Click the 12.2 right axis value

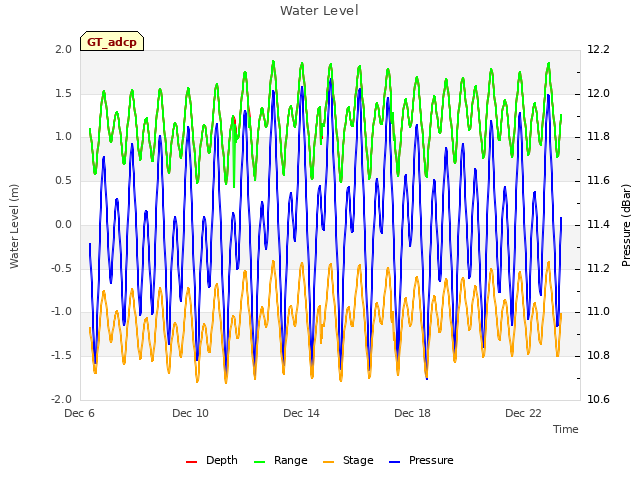coord(598,49)
